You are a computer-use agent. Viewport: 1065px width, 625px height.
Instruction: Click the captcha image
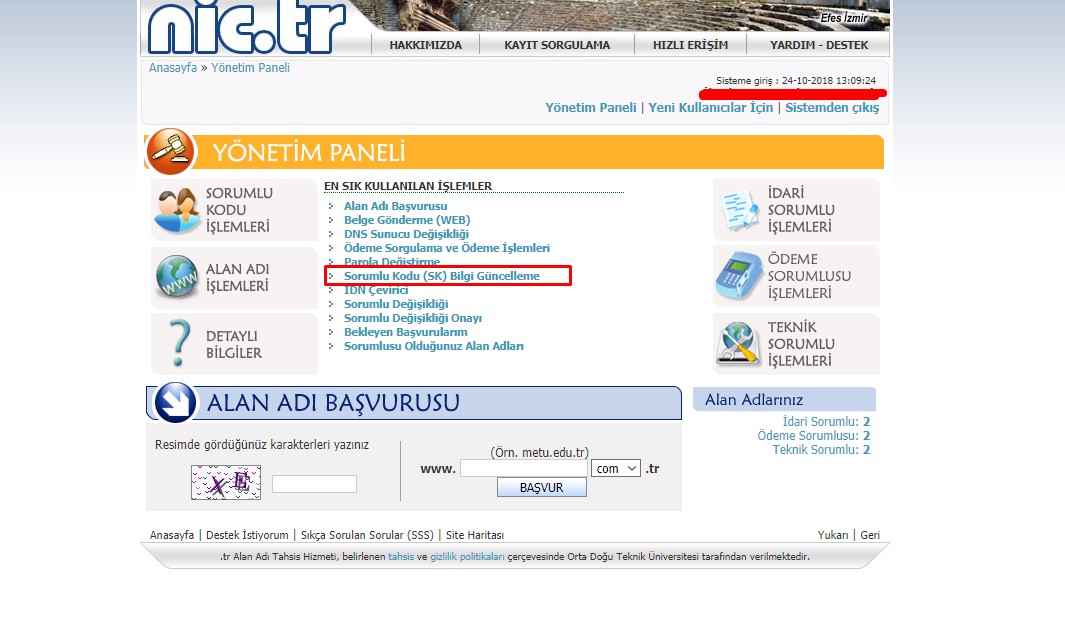click(226, 483)
